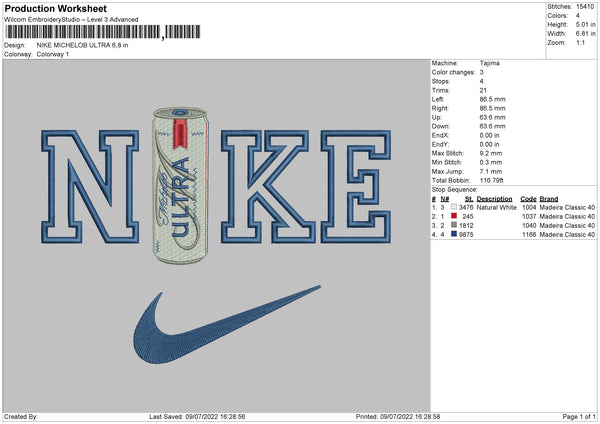The width and height of the screenshot is (600, 424).
Task: Click the Code column header
Action: (528, 199)
